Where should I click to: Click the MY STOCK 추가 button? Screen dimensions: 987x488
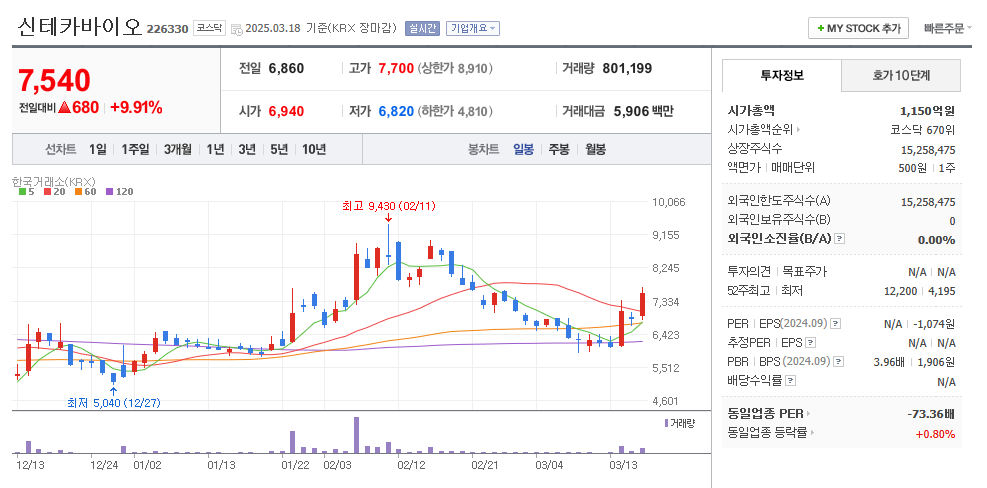[858, 28]
